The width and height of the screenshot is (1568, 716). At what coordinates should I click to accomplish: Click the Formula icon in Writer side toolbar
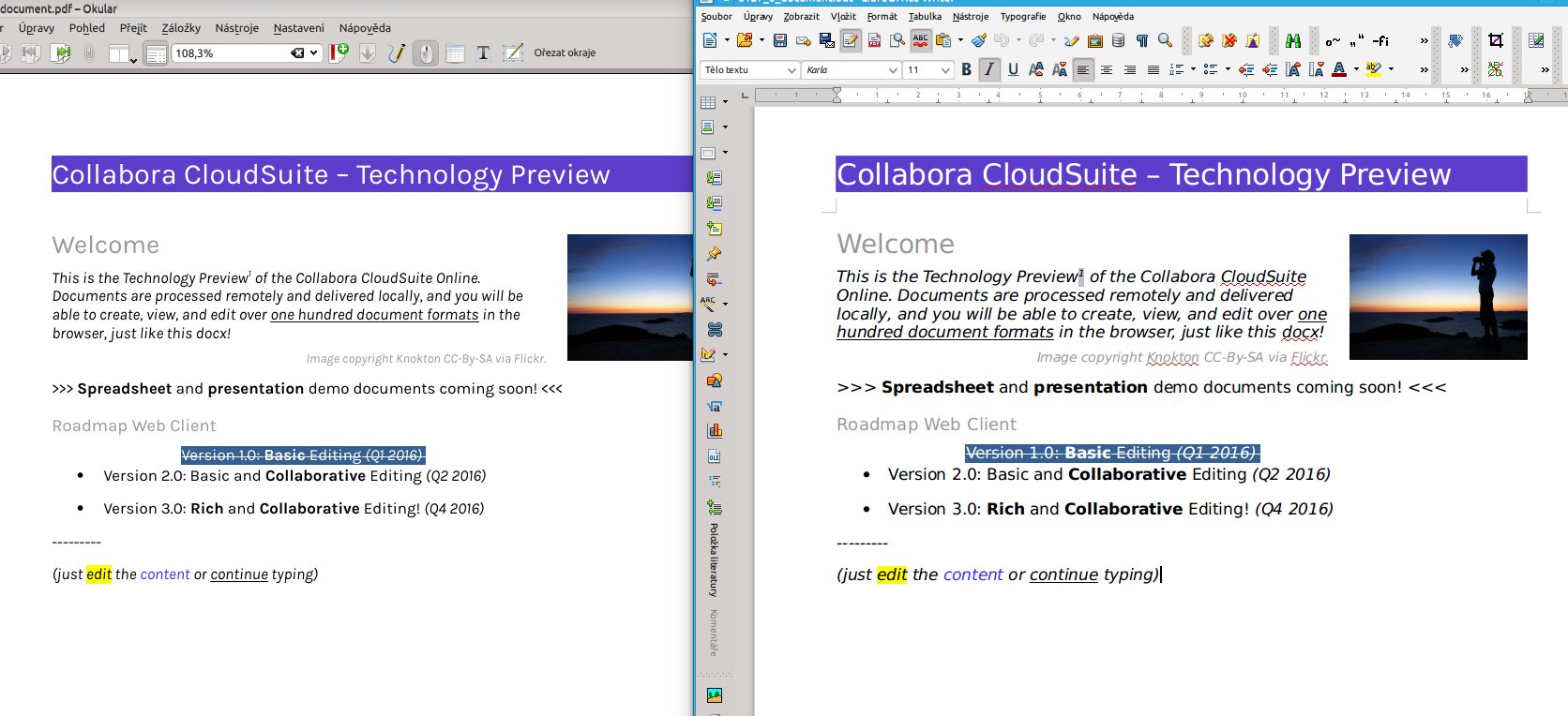point(715,406)
